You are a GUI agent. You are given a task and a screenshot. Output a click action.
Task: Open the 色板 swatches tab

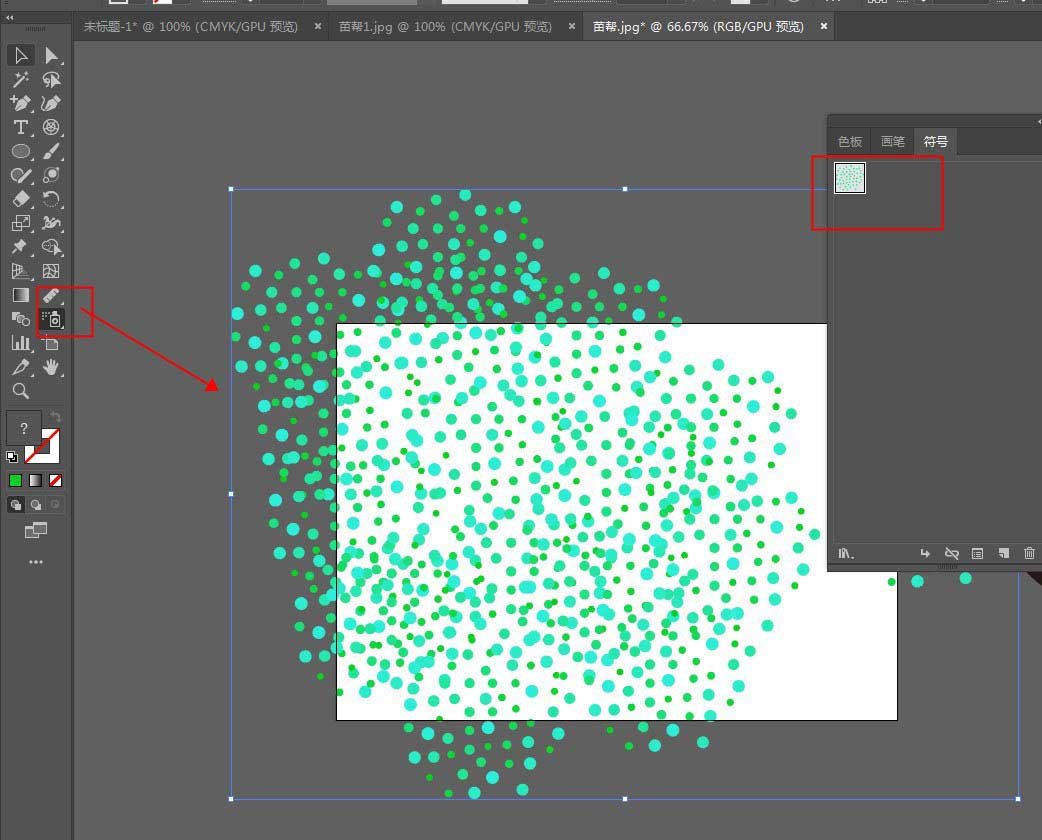coord(850,142)
